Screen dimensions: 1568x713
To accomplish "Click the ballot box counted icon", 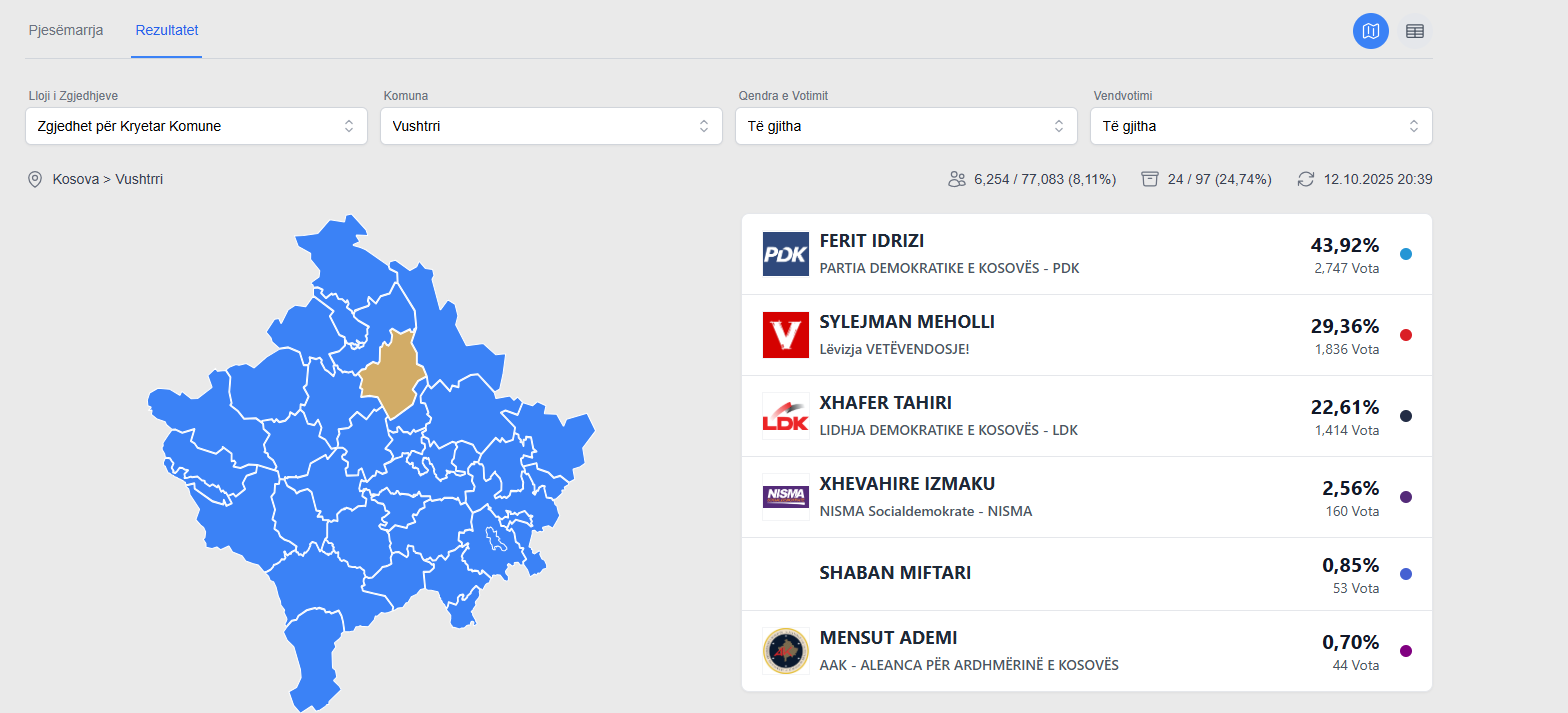I will click(x=1150, y=179).
